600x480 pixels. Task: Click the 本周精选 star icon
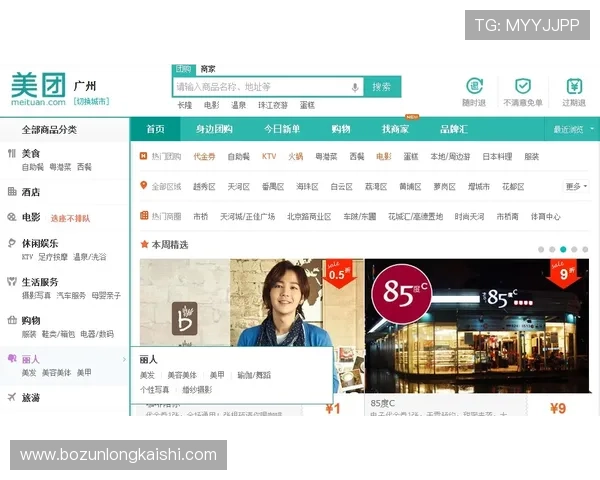click(x=144, y=244)
